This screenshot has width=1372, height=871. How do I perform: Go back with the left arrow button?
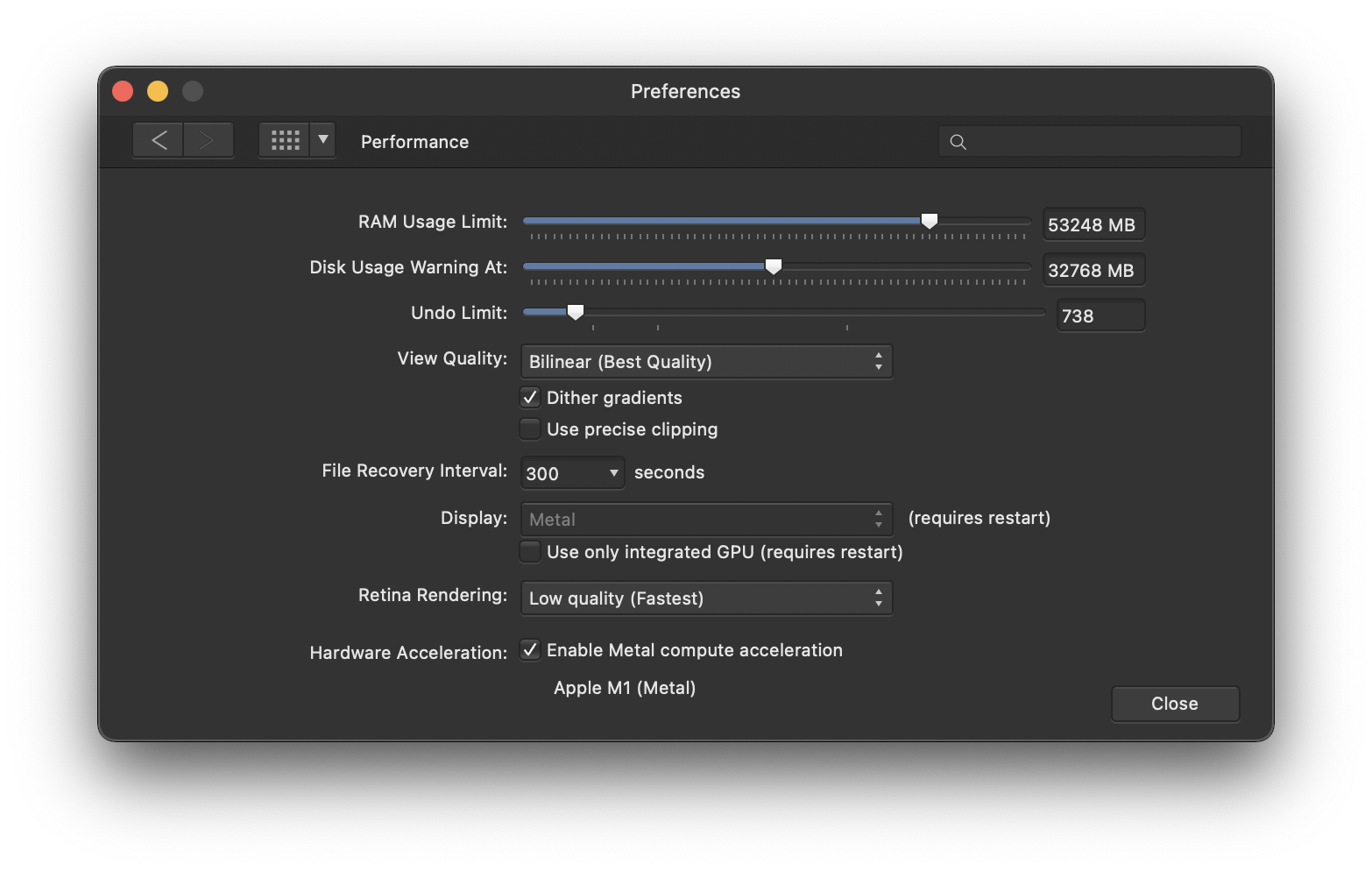[159, 140]
